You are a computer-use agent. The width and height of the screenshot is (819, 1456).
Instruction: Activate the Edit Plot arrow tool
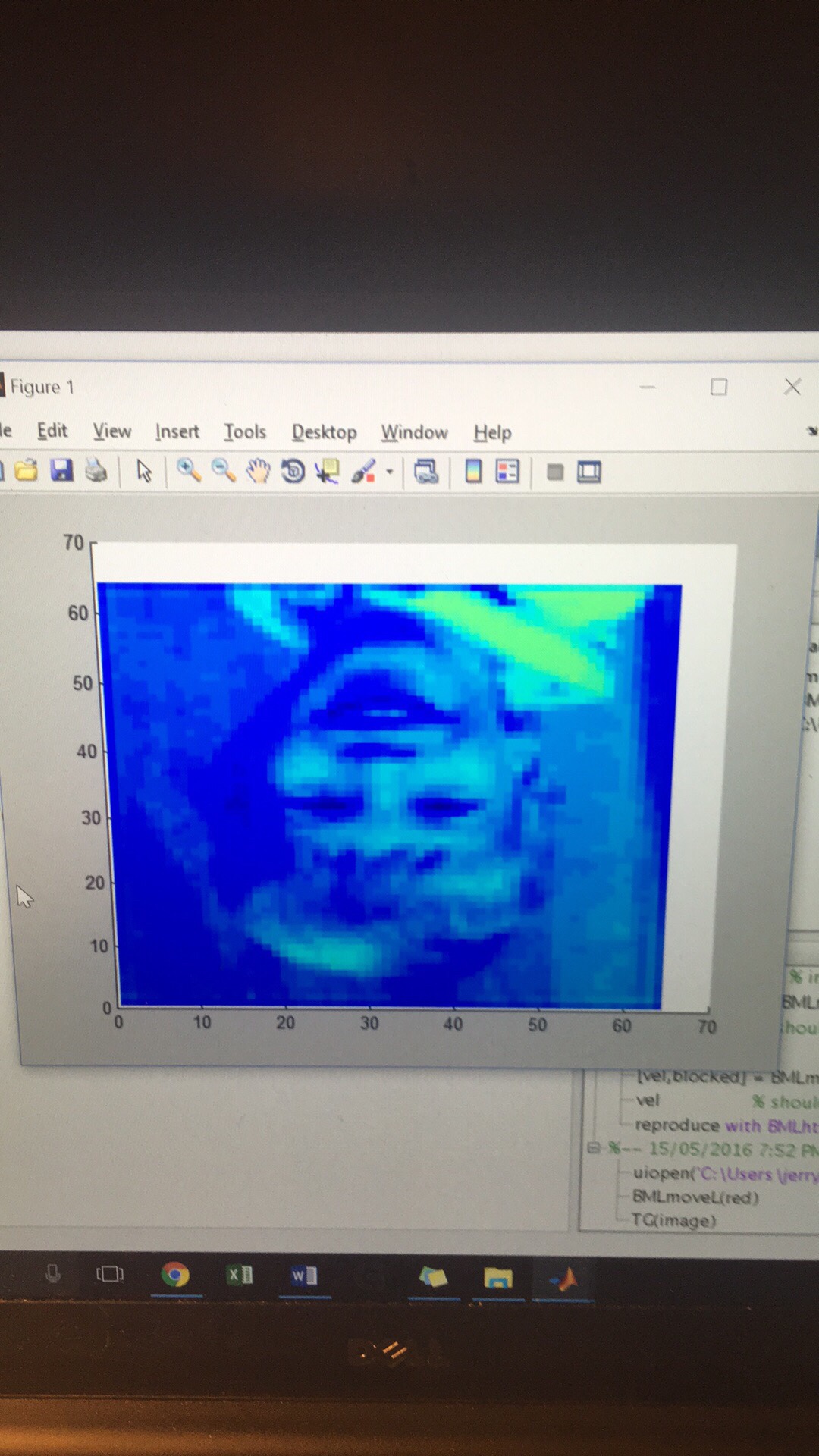pos(144,472)
